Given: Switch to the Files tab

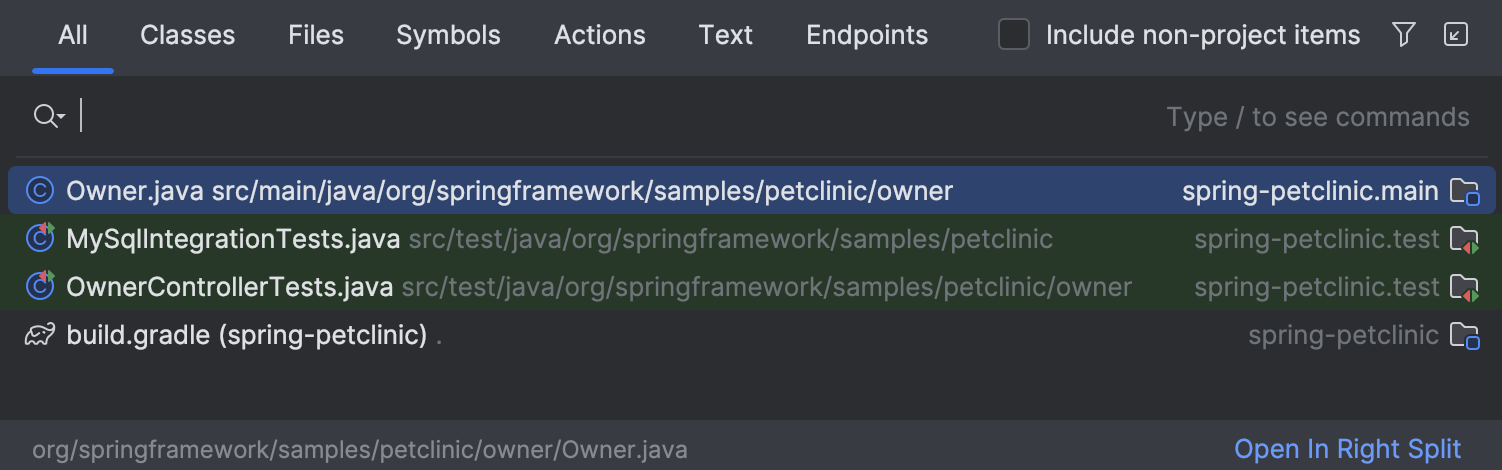Looking at the screenshot, I should tap(316, 35).
